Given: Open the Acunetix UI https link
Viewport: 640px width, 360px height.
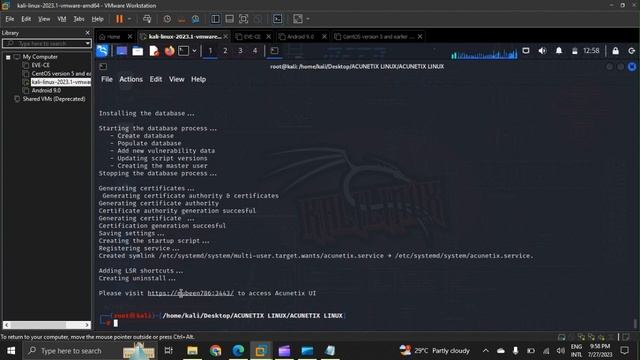Looking at the screenshot, I should coord(191,293).
